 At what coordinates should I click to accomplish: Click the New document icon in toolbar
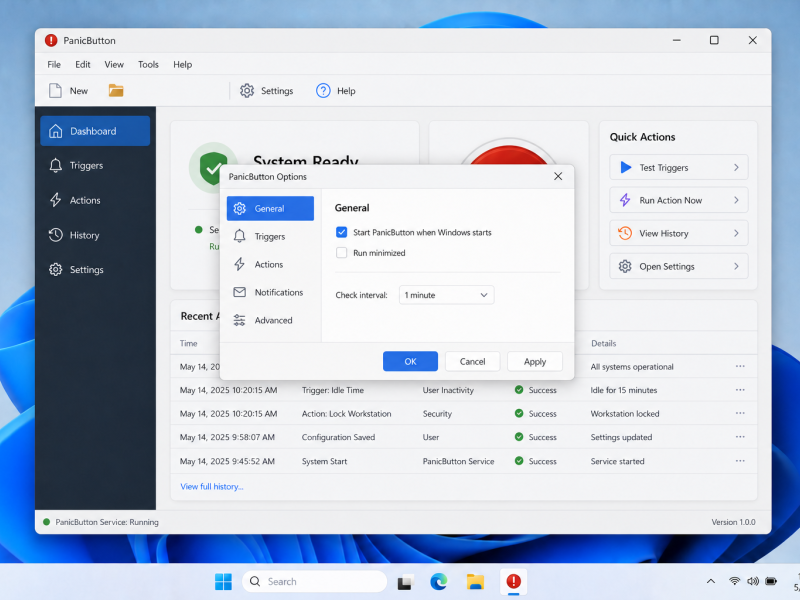tap(55, 91)
